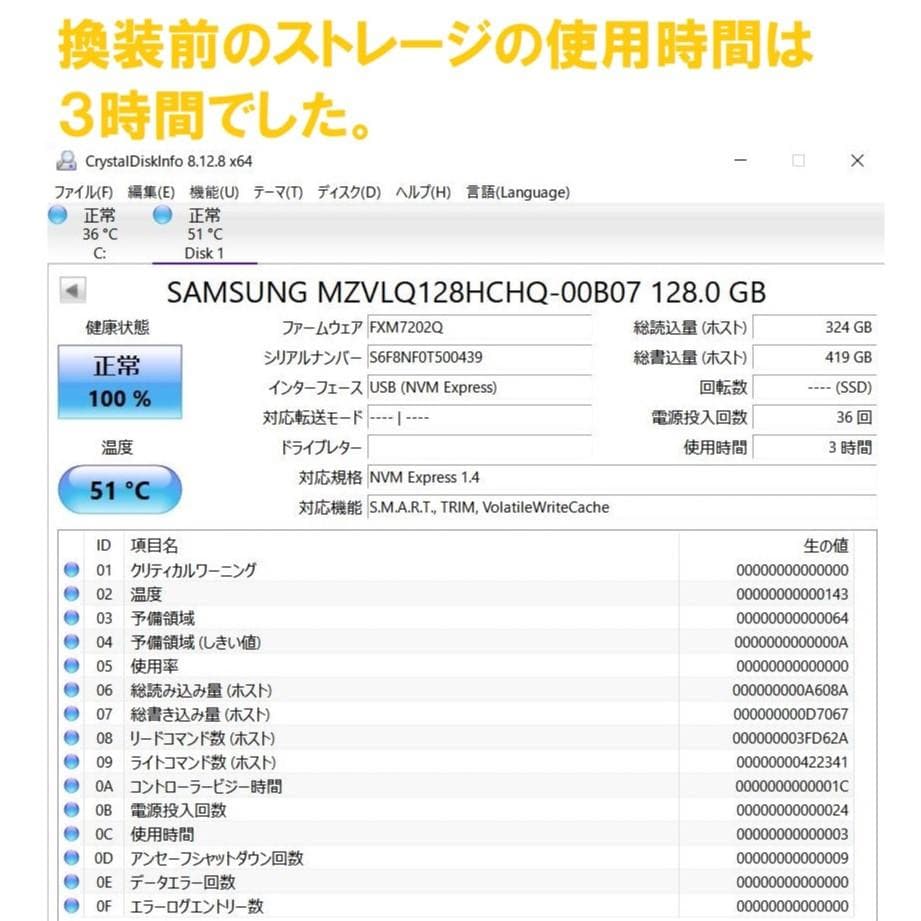This screenshot has height=921, width=921.
Task: Click the blue status orb for C: drive
Action: coord(58,215)
